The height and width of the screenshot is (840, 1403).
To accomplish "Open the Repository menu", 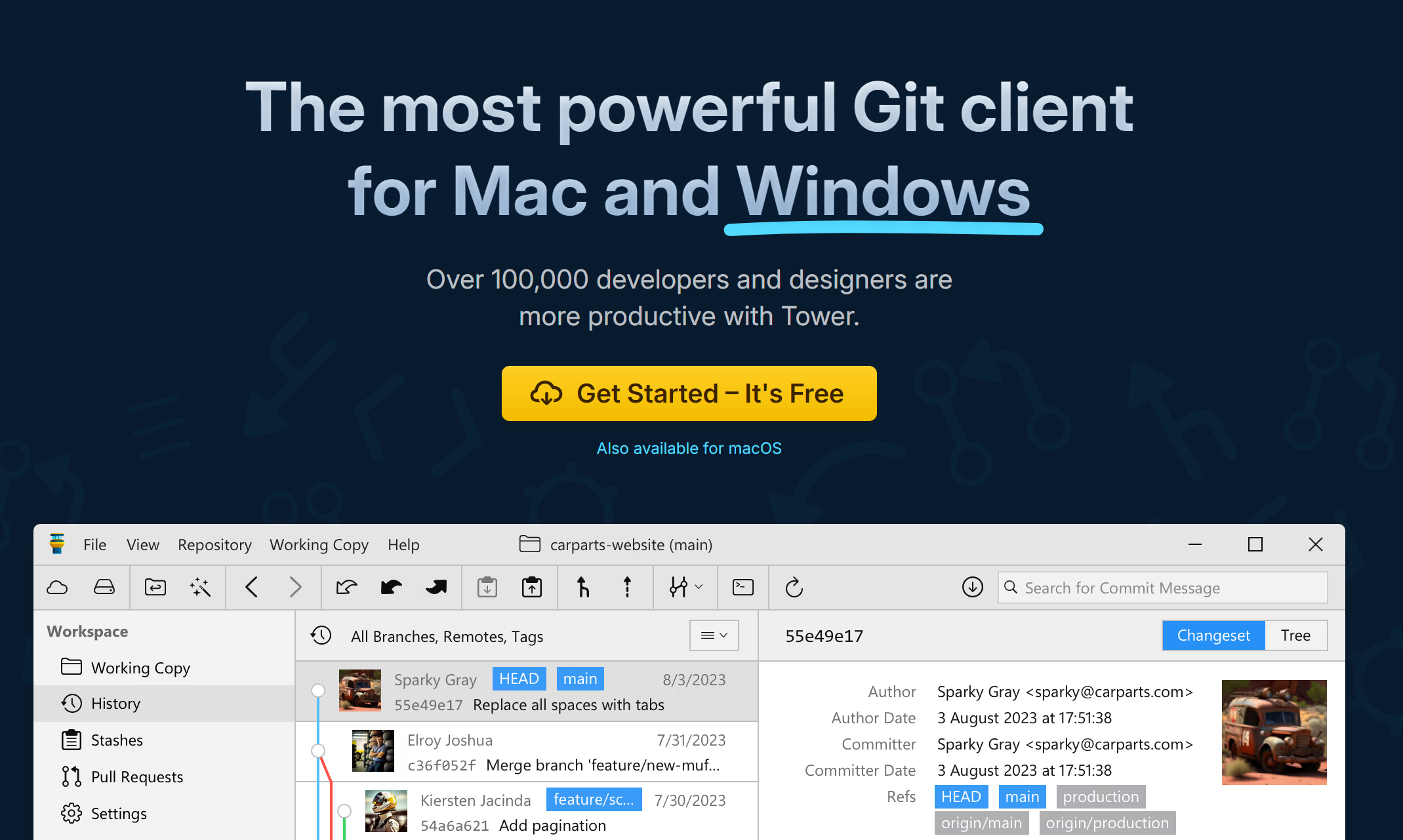I will click(215, 545).
